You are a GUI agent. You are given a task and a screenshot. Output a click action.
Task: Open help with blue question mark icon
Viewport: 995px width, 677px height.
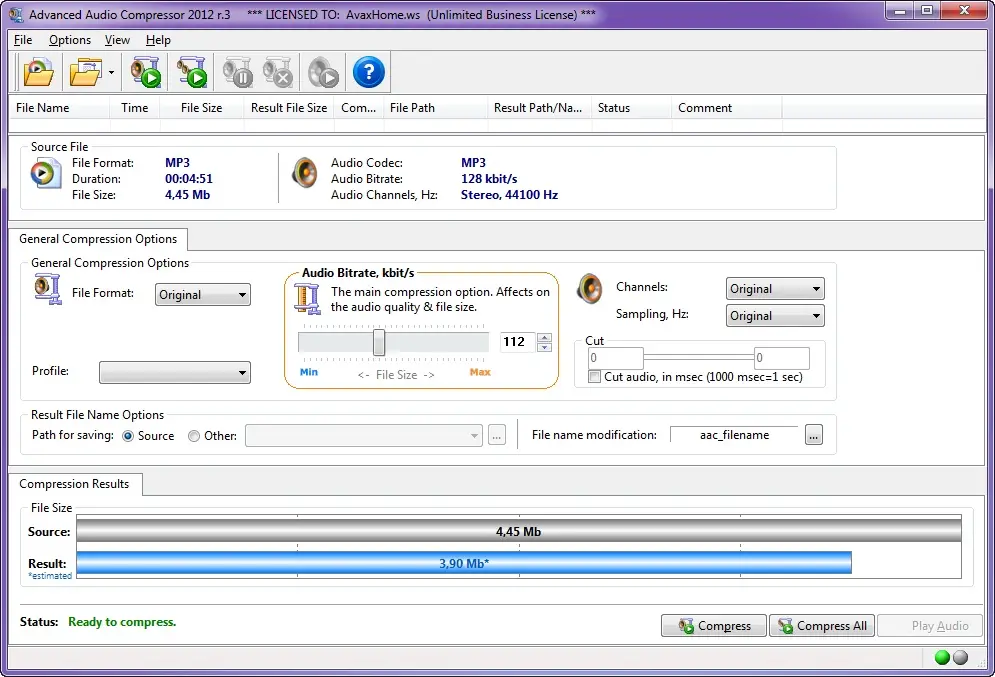369,72
